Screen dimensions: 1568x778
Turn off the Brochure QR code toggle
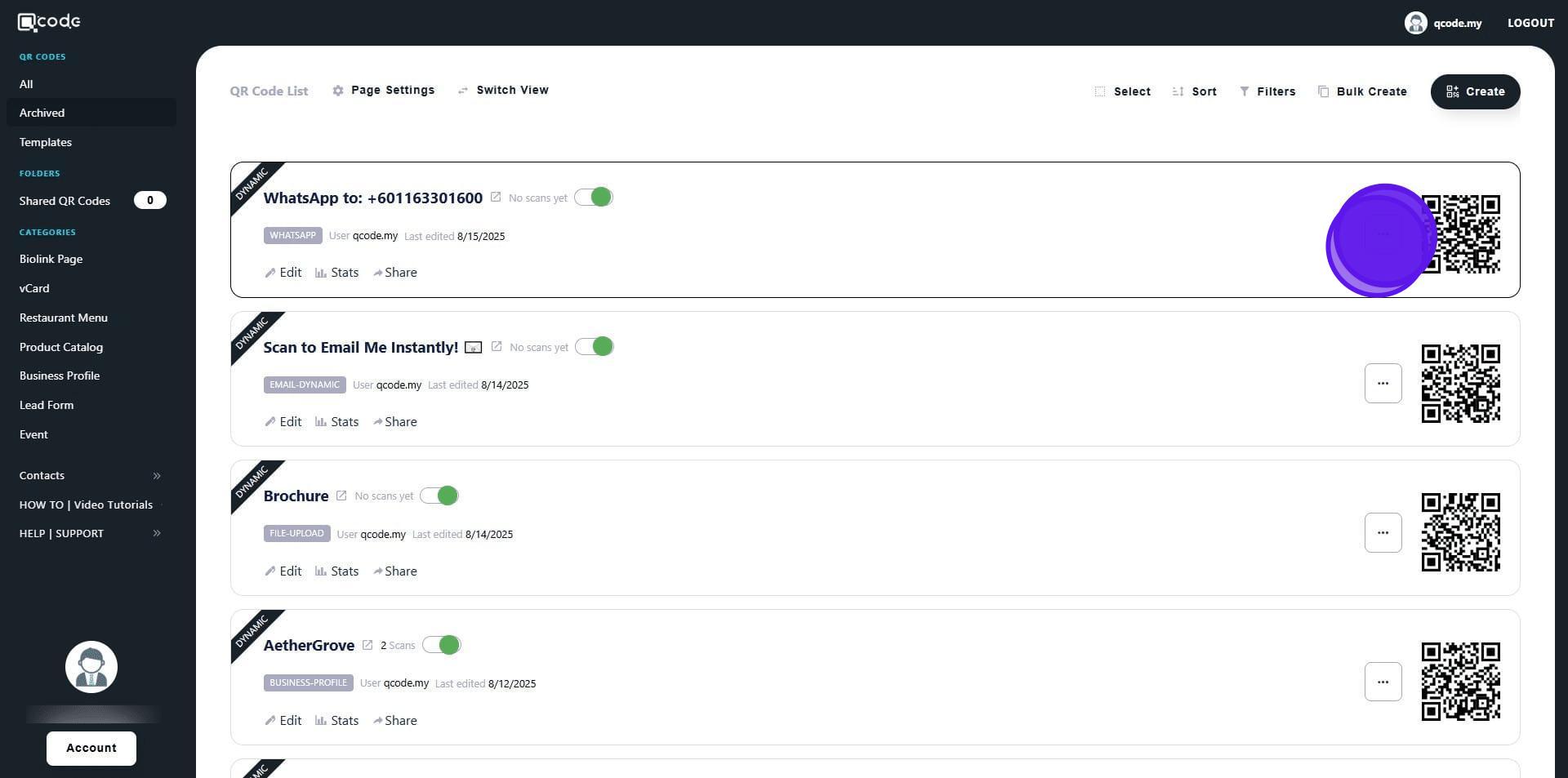click(x=439, y=496)
